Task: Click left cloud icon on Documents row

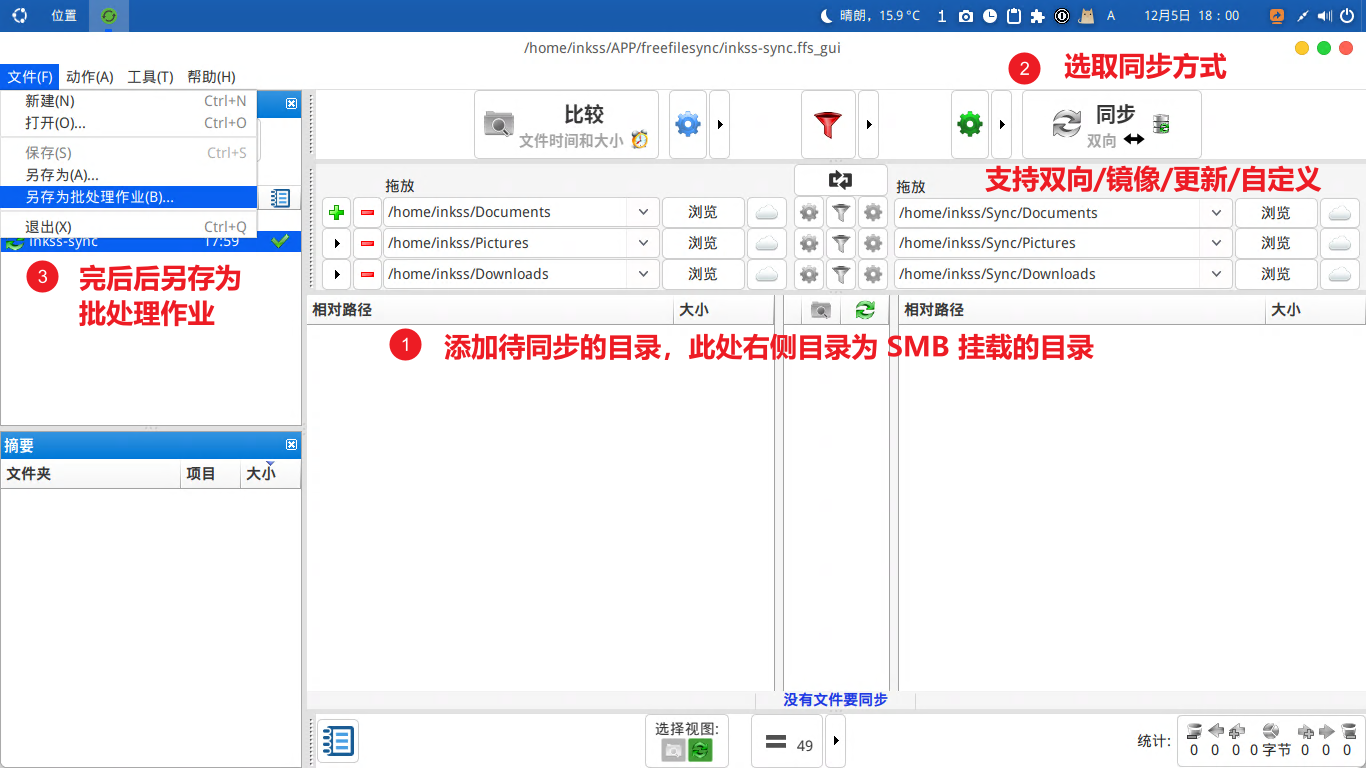Action: pos(767,212)
